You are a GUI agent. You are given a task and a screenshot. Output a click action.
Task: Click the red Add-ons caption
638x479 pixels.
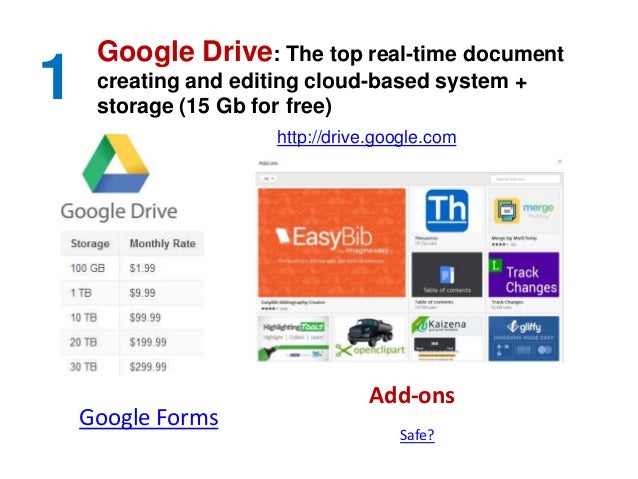tap(412, 396)
